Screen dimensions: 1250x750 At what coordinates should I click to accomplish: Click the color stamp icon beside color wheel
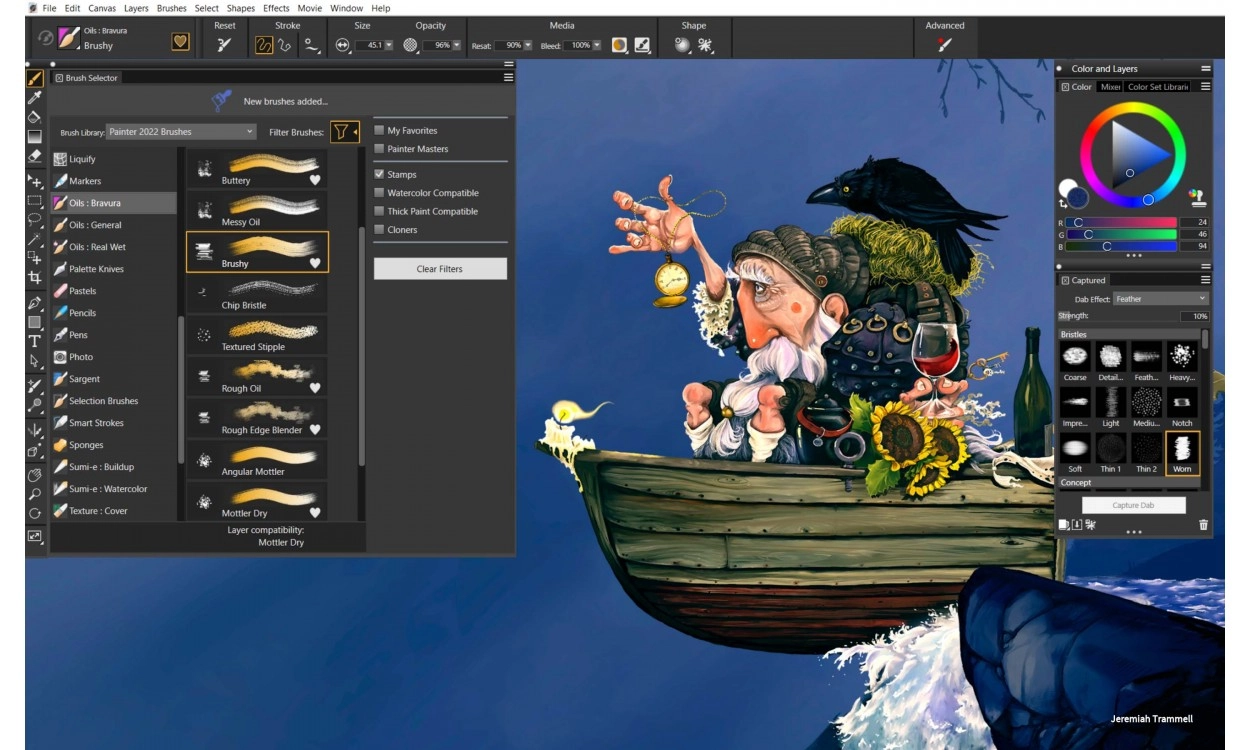(1197, 197)
